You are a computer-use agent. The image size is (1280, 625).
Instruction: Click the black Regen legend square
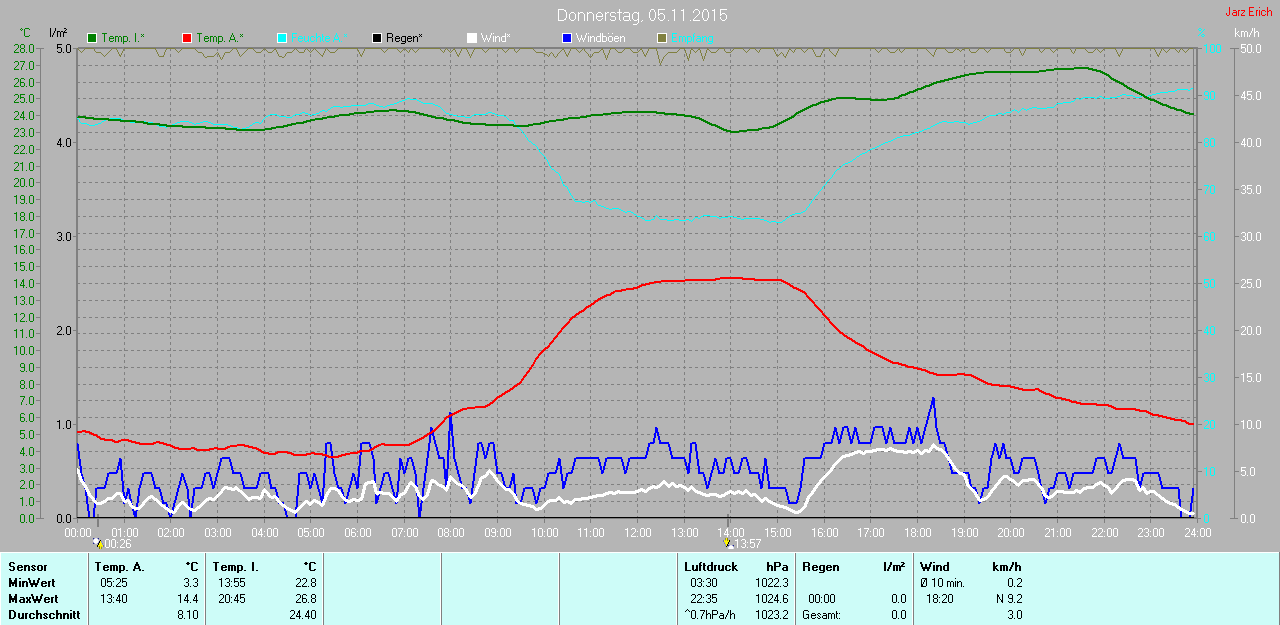[377, 38]
